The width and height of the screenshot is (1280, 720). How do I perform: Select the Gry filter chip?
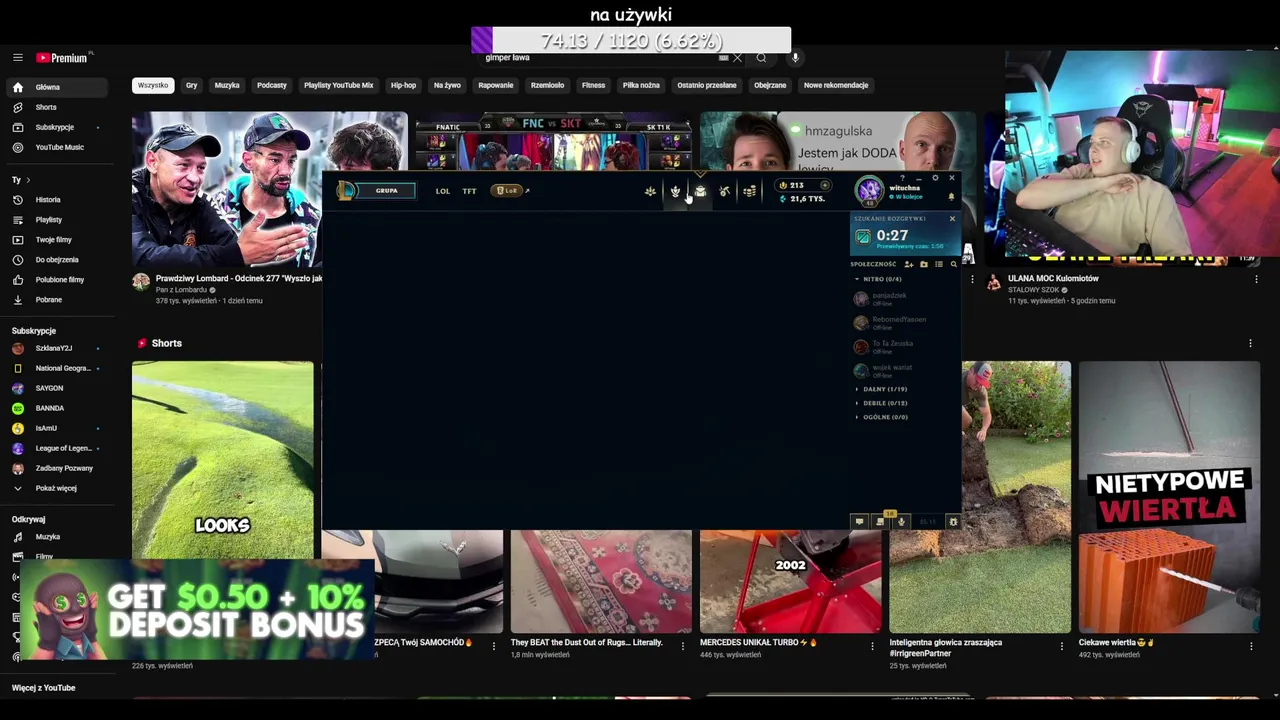[191, 85]
